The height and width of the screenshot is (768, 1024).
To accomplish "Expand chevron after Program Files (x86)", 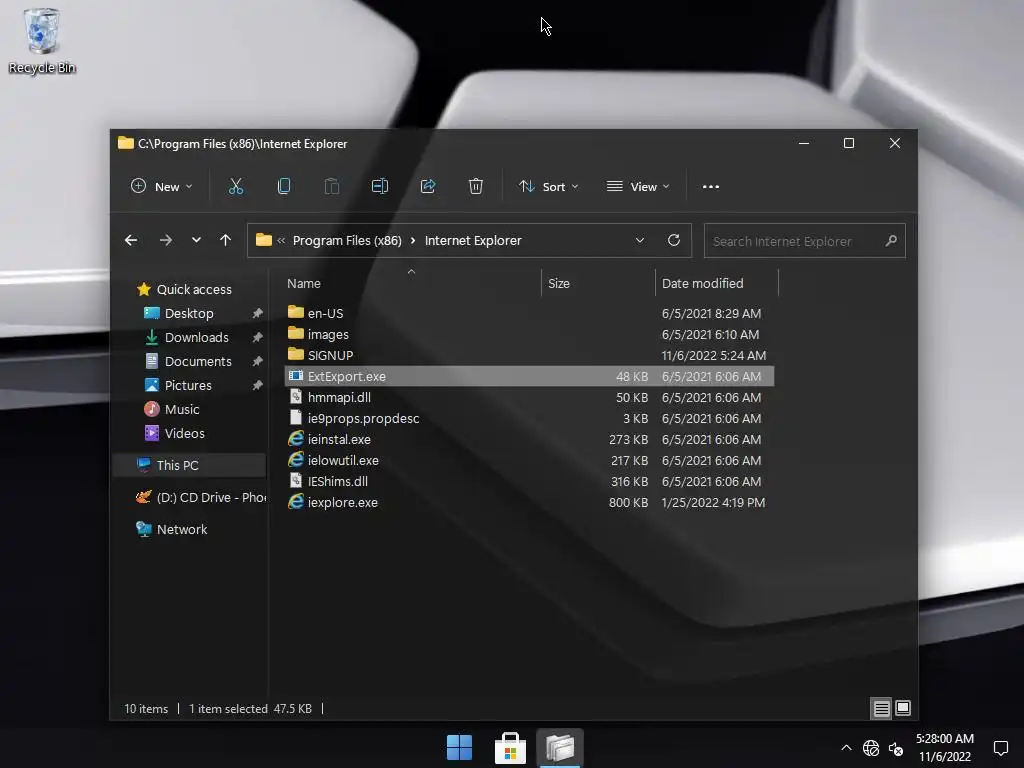I will pyautogui.click(x=413, y=241).
